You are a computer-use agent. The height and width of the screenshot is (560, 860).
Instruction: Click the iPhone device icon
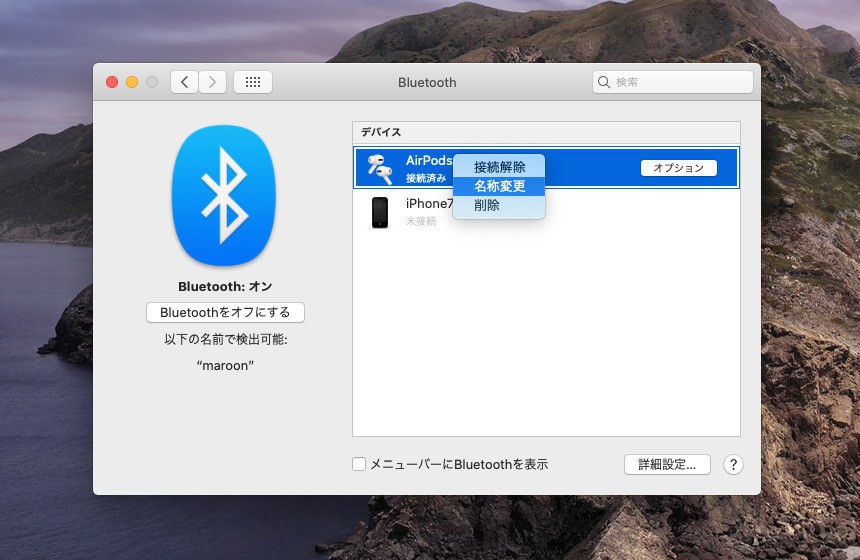click(x=380, y=212)
